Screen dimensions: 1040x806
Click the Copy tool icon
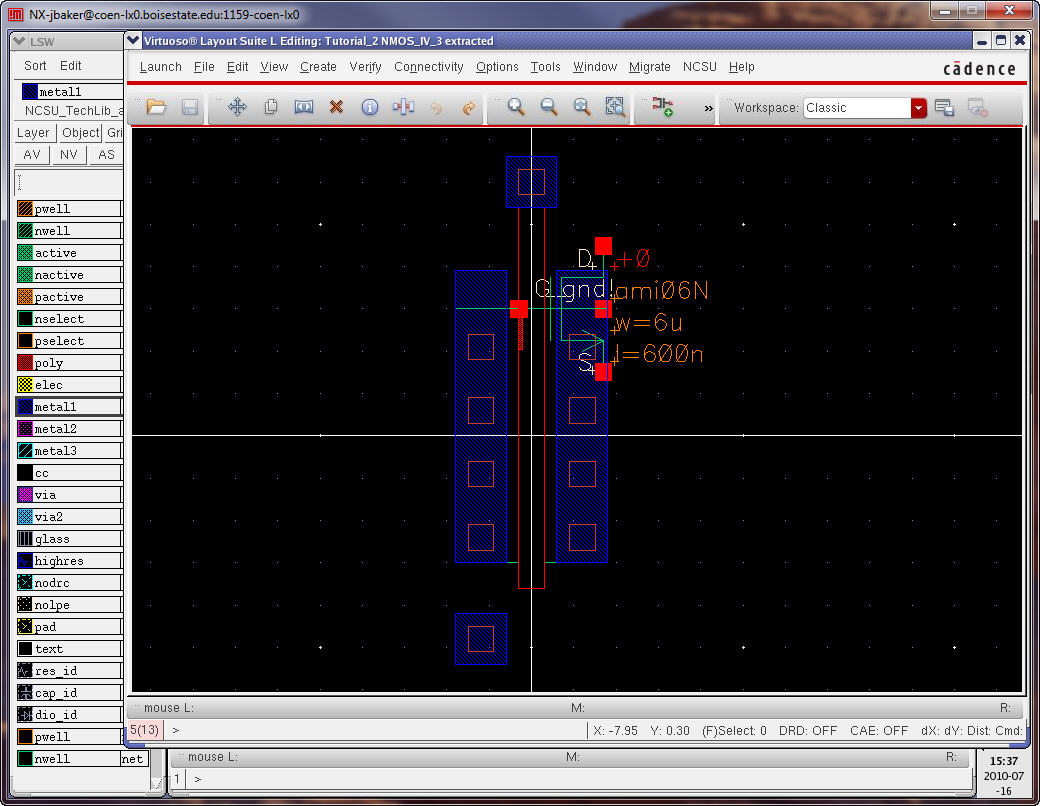click(x=270, y=107)
